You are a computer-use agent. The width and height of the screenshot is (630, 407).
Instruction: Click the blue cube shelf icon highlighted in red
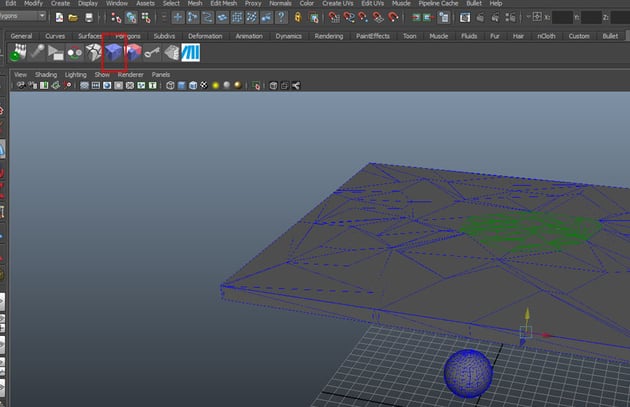pos(113,54)
